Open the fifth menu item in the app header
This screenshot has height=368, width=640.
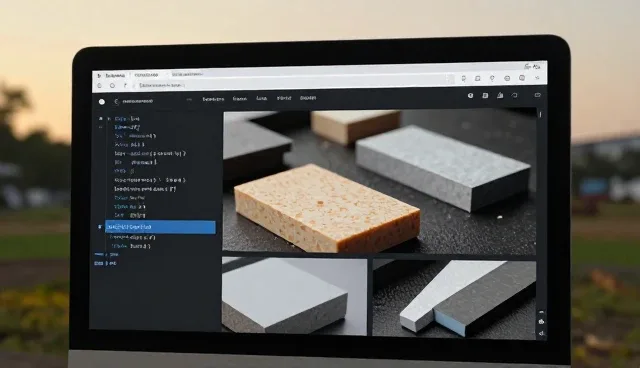click(308, 98)
